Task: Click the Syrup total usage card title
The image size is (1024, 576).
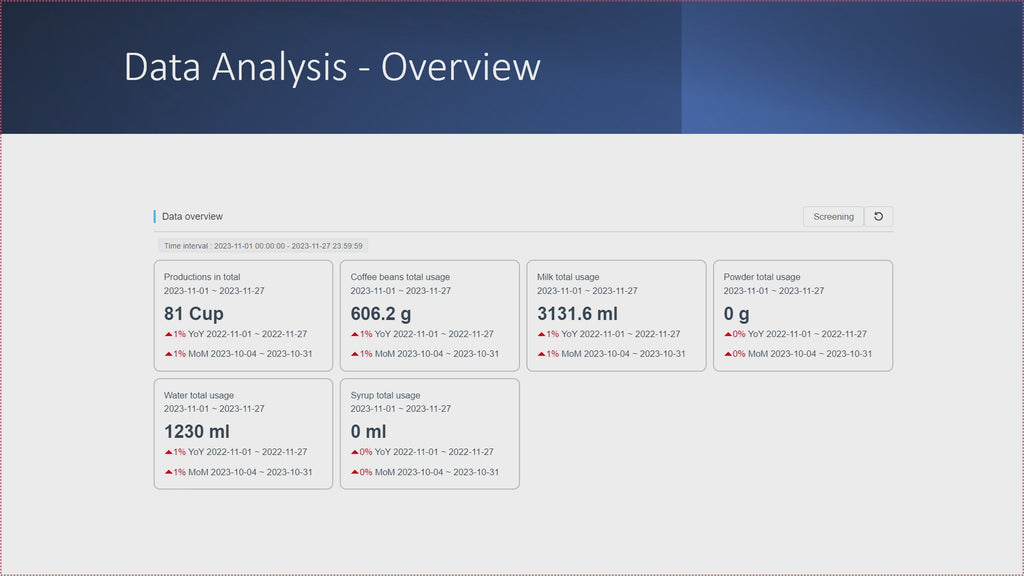Action: click(x=385, y=395)
